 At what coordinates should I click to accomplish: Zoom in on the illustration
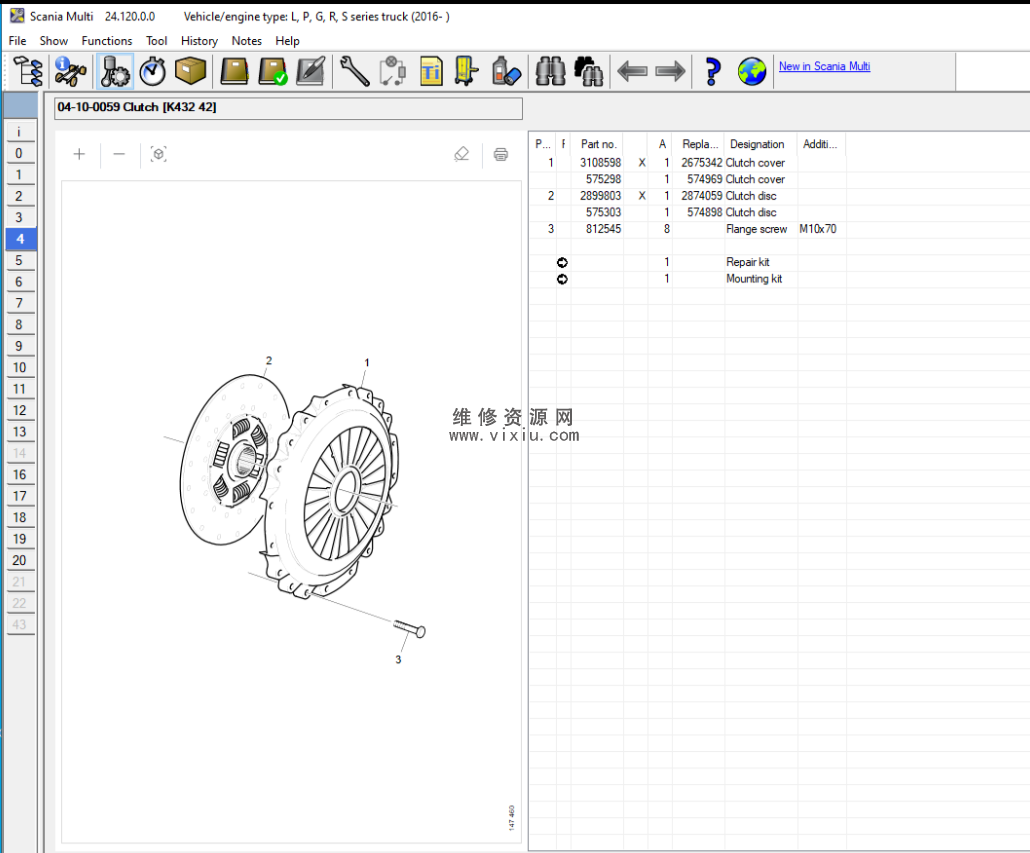point(79,154)
